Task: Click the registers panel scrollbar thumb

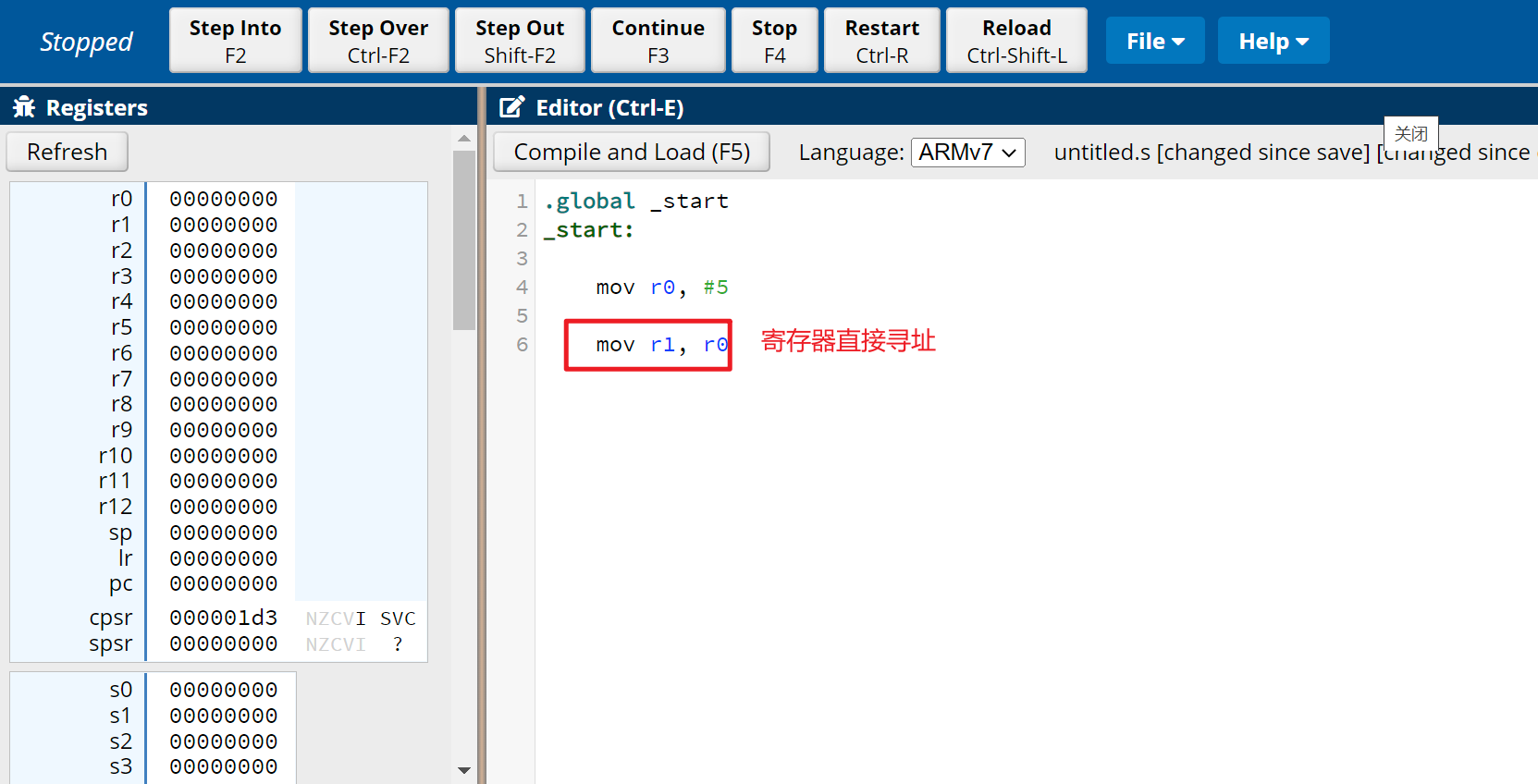Action: 464,240
